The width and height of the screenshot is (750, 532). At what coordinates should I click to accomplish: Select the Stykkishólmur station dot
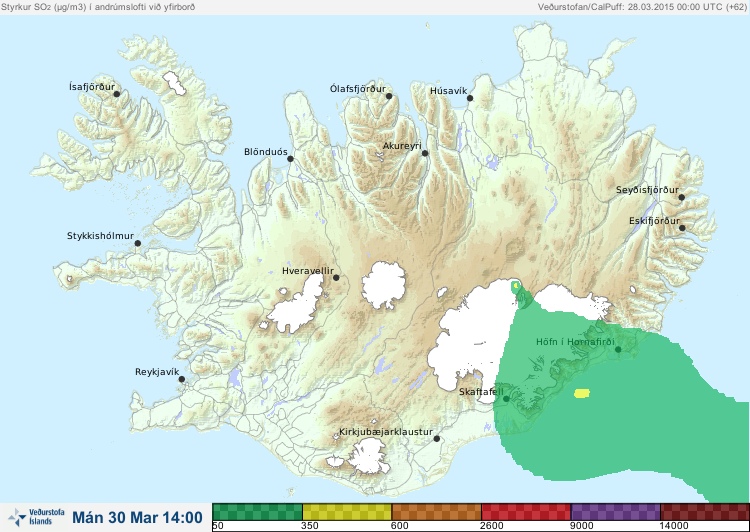coord(138,244)
